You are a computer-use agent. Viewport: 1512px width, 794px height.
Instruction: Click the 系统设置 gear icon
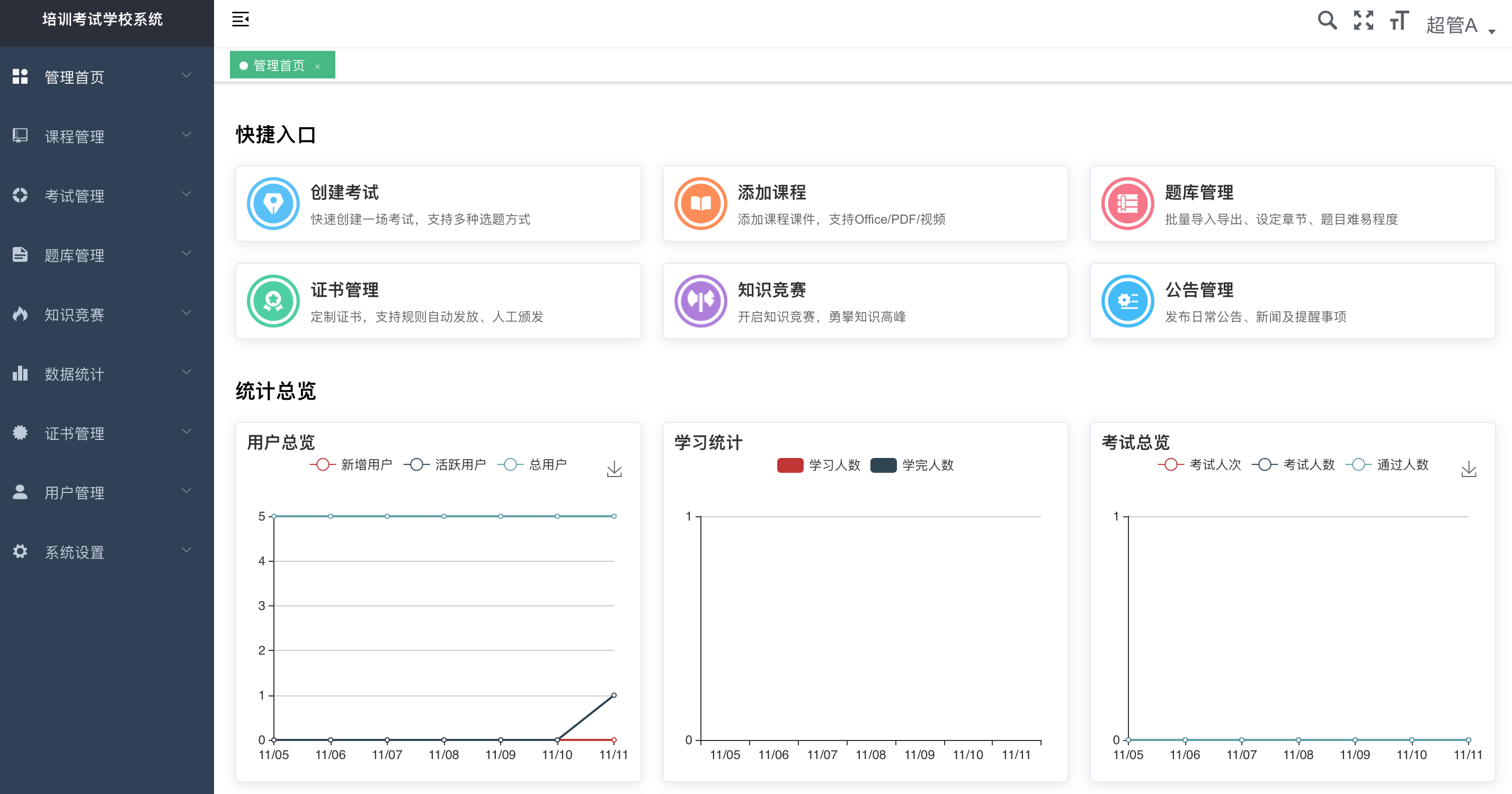tap(20, 551)
